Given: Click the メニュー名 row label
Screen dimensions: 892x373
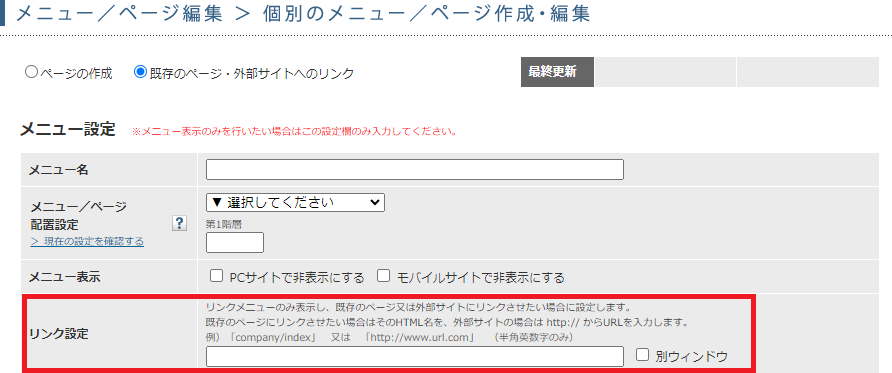Looking at the screenshot, I should coord(59,169).
